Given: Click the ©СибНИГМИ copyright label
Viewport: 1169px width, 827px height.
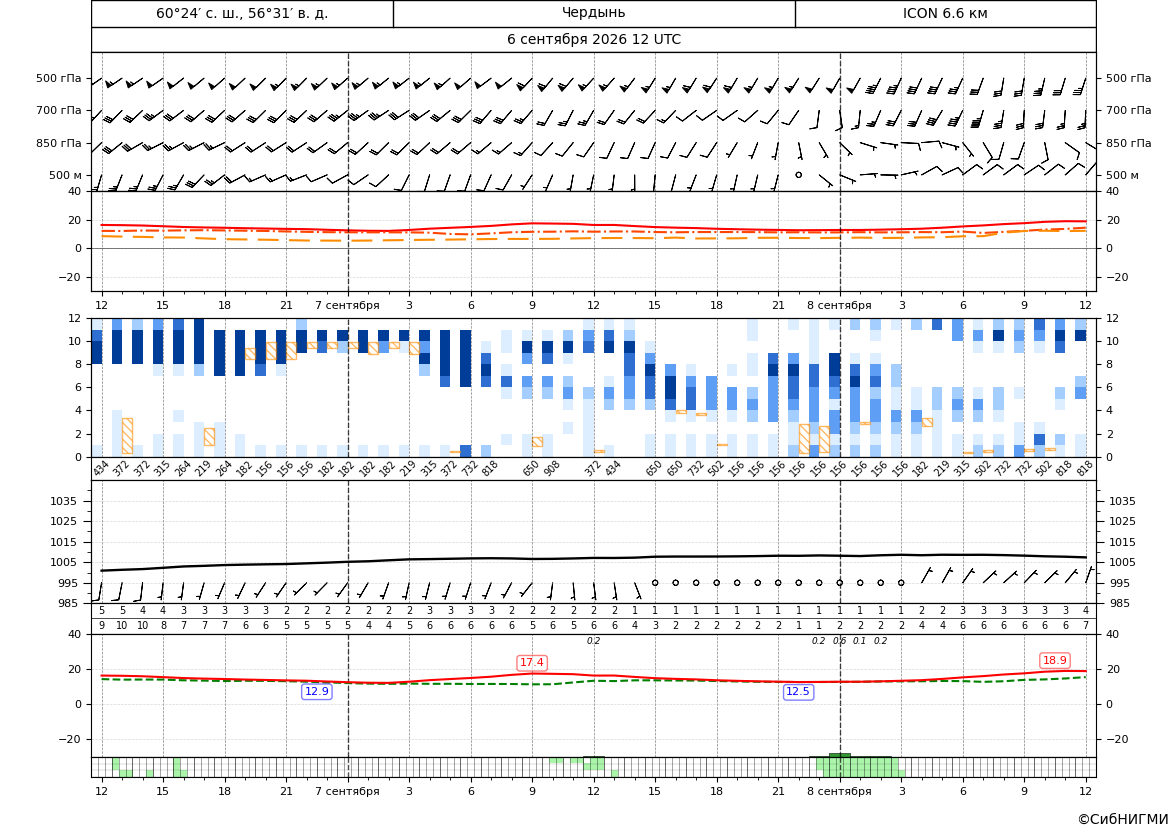Looking at the screenshot, I should [x=1123, y=819].
